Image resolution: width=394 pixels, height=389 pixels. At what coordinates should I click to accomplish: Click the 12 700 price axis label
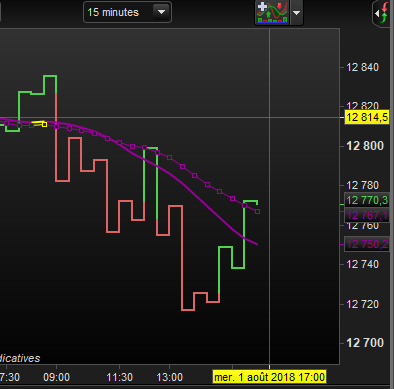pyautogui.click(x=365, y=343)
